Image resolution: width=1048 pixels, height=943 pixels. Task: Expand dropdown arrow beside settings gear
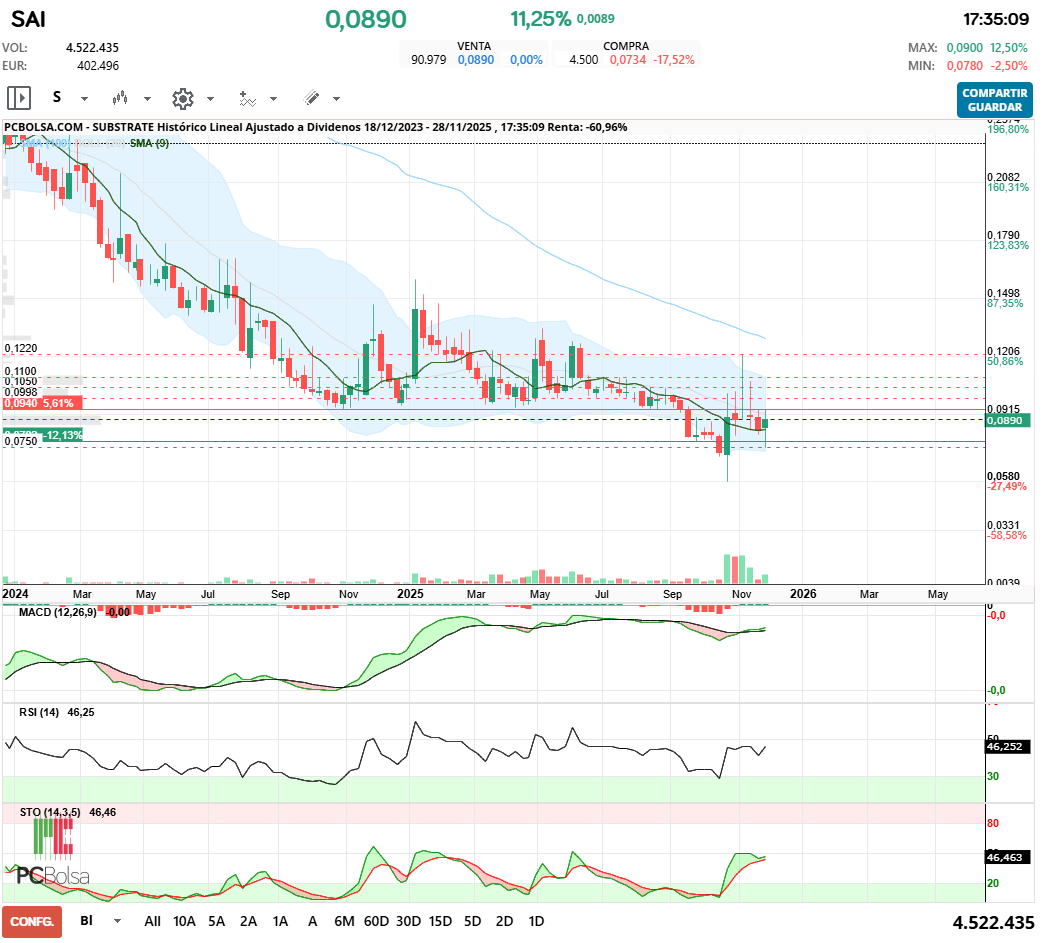coord(210,99)
